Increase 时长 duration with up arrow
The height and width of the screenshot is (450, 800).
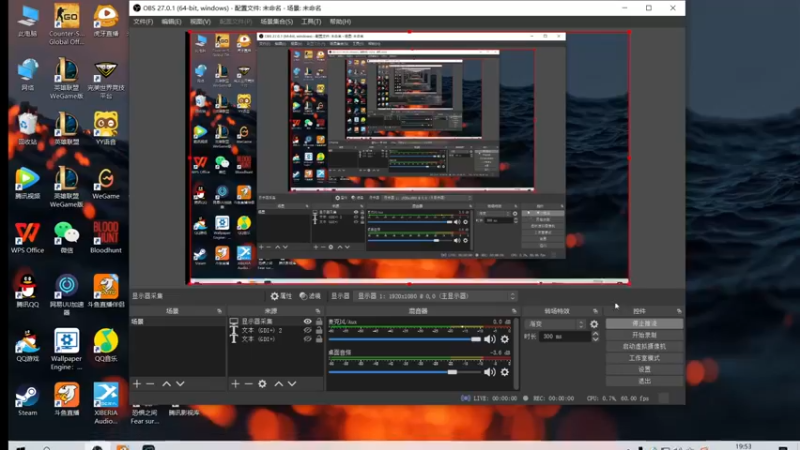tap(595, 334)
